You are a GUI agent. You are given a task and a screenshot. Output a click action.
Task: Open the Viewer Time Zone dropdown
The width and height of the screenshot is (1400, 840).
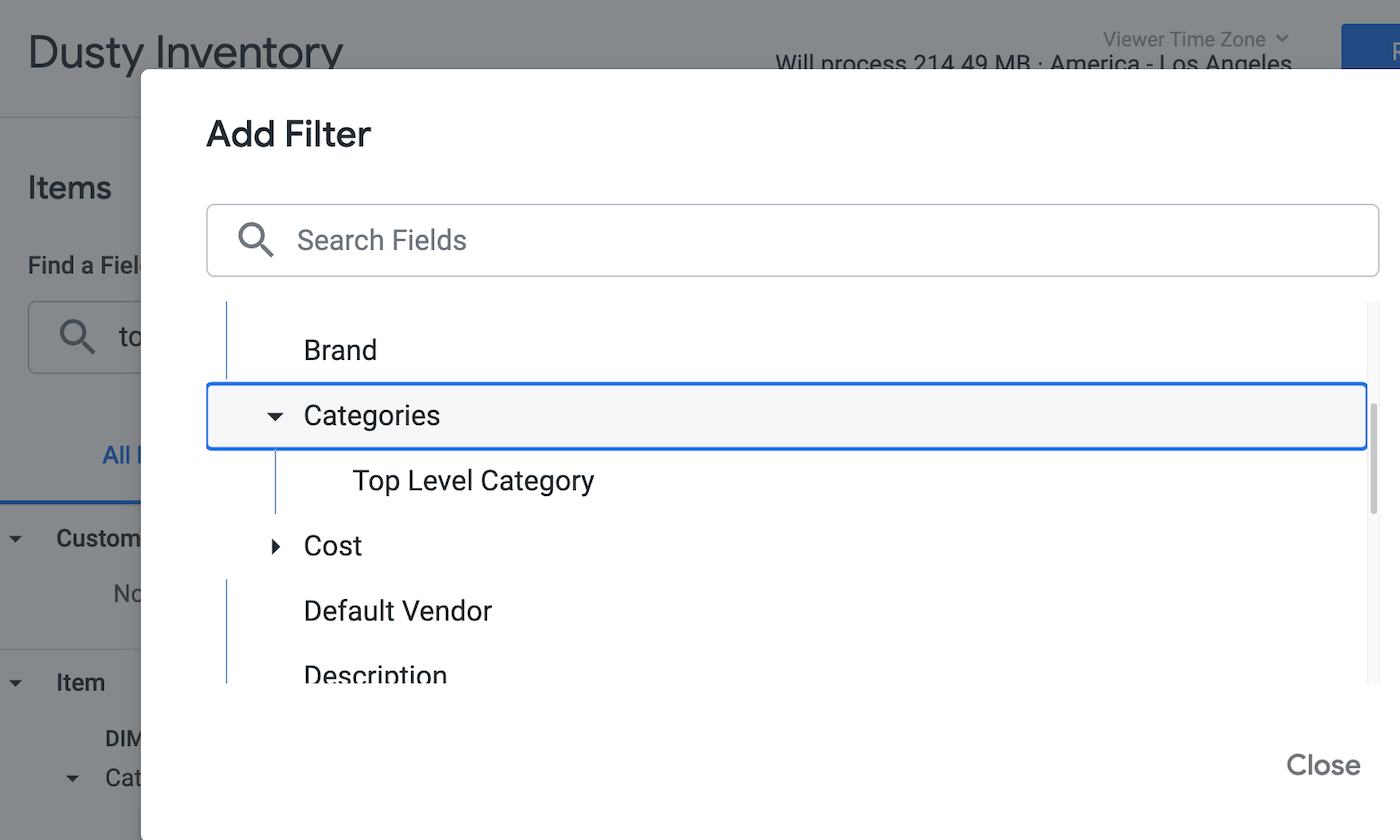1196,39
